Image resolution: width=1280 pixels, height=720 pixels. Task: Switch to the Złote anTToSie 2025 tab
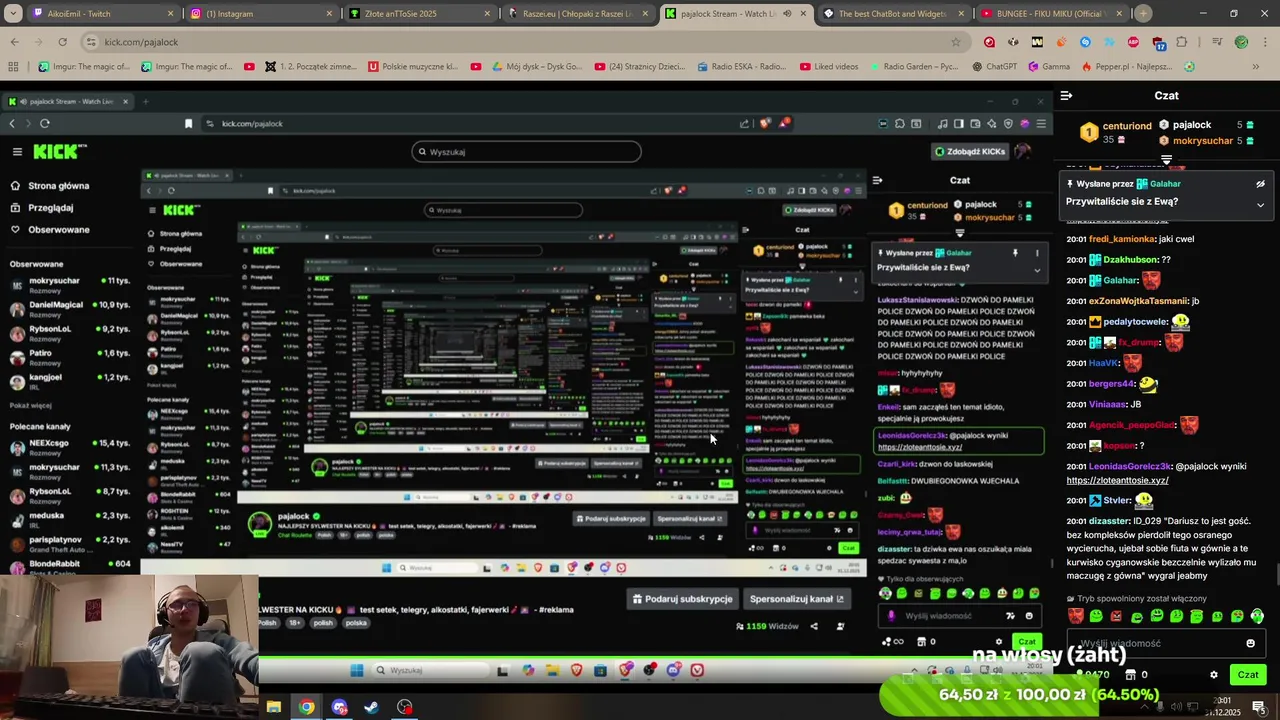[419, 14]
